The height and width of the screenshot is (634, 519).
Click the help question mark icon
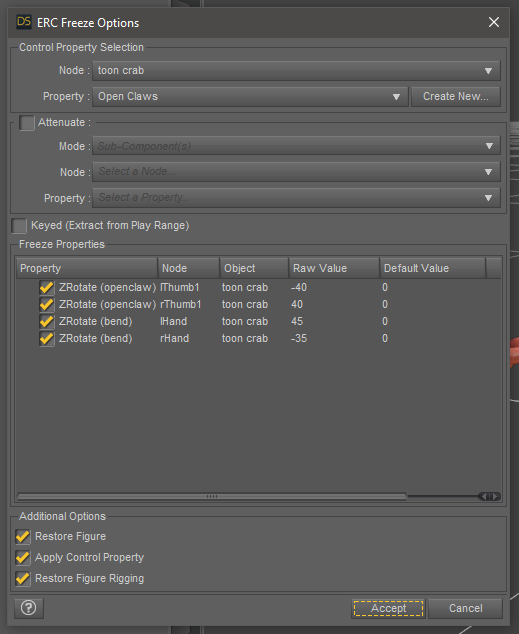tap(29, 608)
